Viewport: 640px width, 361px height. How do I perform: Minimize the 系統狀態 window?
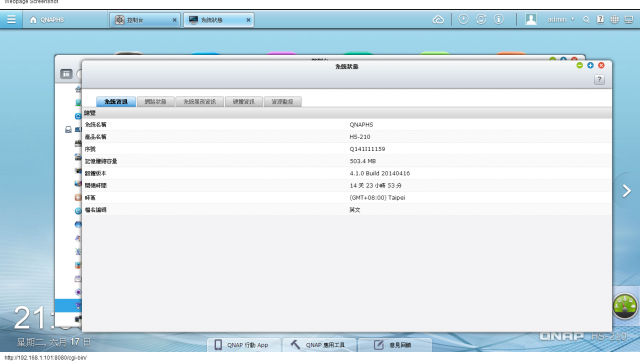coord(580,65)
